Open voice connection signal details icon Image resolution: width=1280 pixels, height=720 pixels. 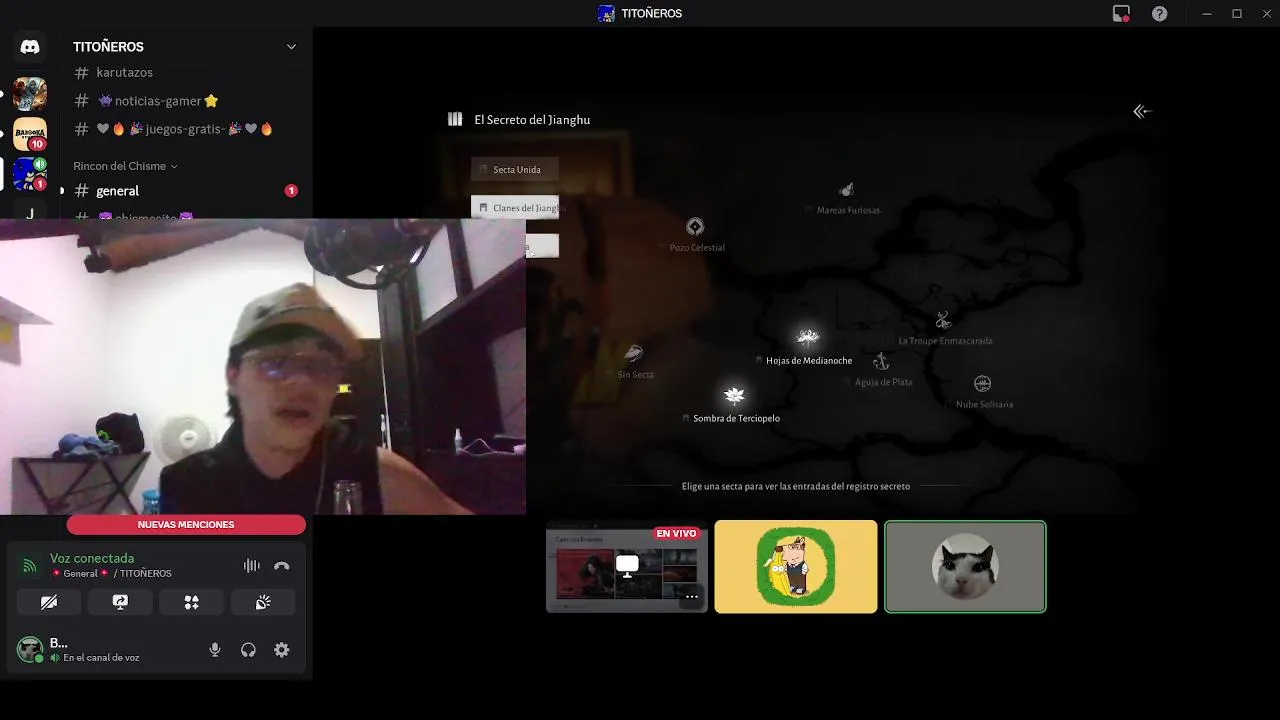point(30,566)
